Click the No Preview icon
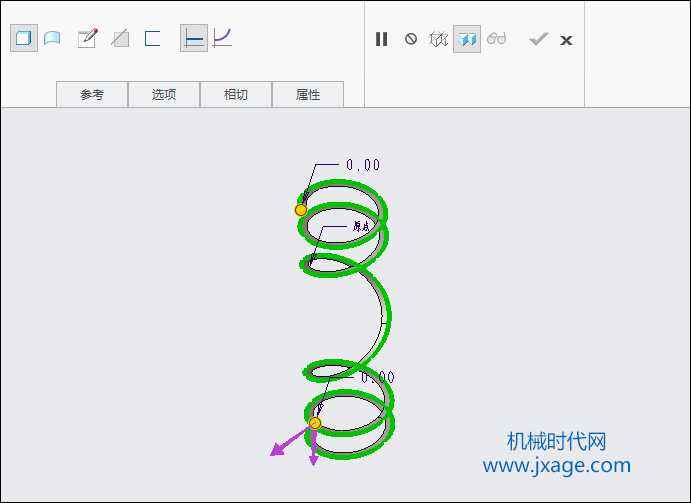Screen dimensions: 691x503 [411, 39]
